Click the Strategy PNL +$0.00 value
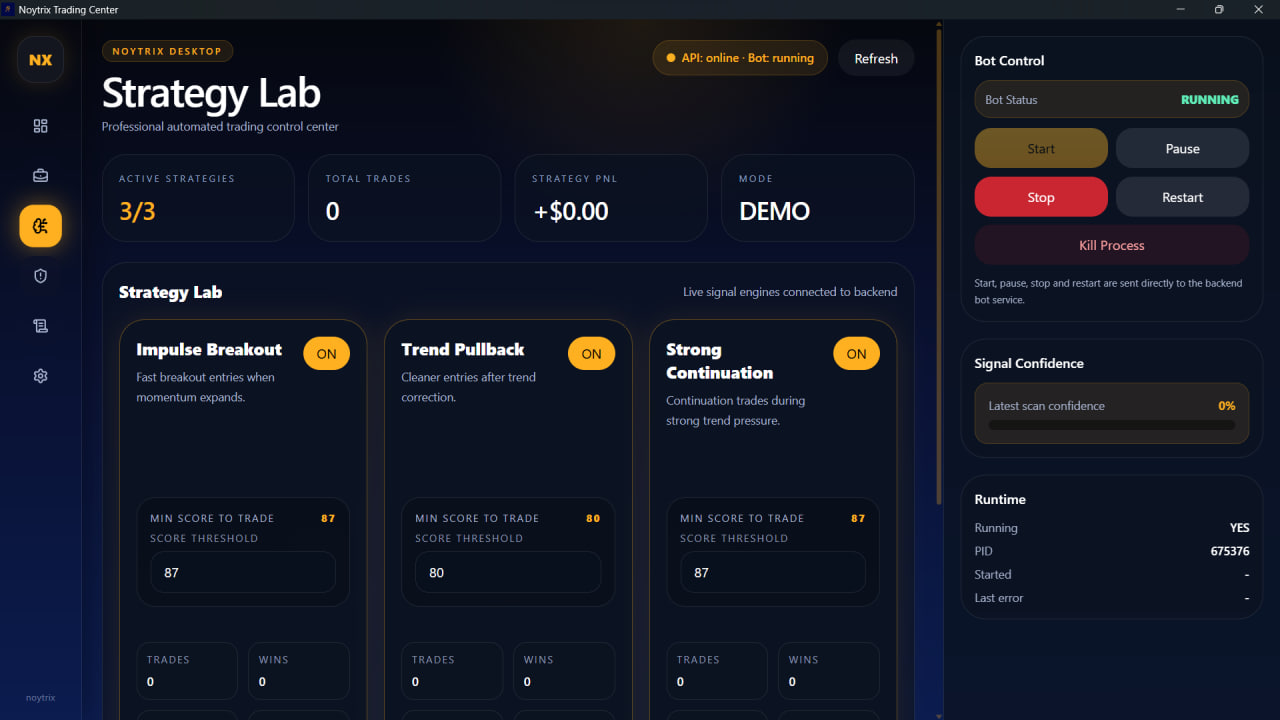Screen dimensions: 1280x720 [x=570, y=211]
